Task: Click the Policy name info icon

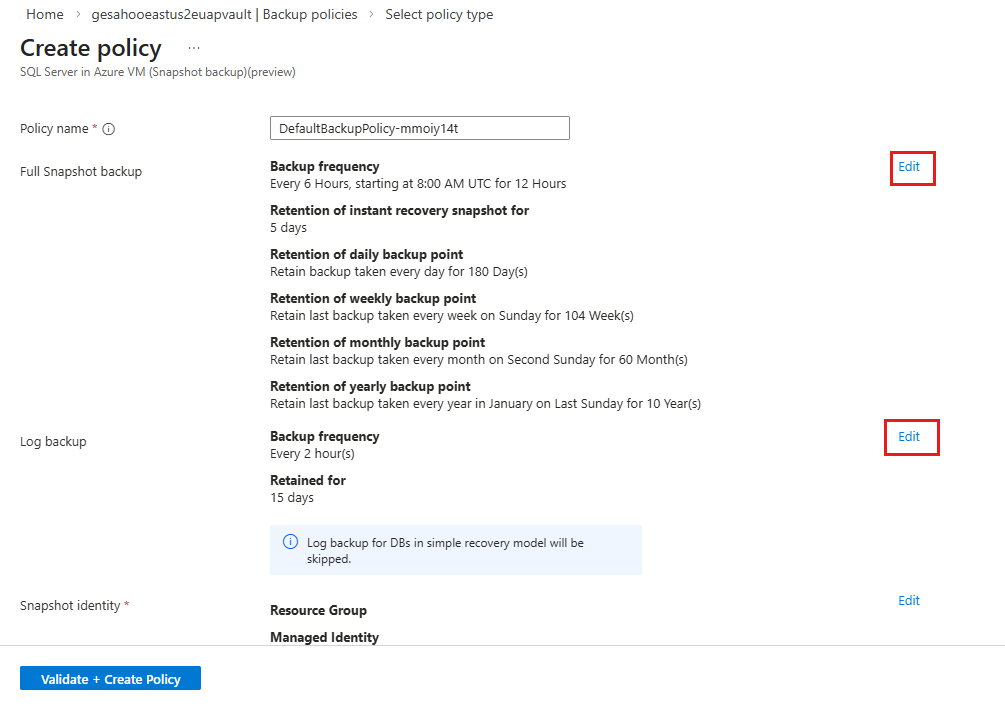Action: (x=109, y=129)
